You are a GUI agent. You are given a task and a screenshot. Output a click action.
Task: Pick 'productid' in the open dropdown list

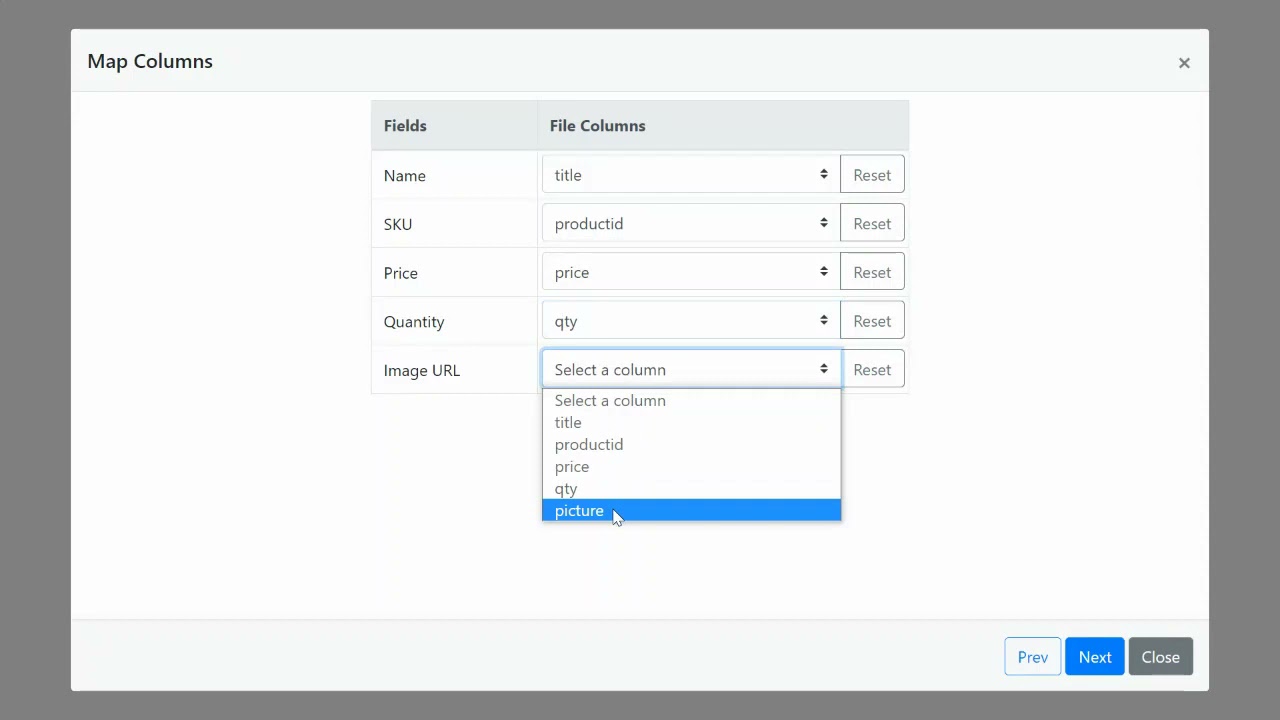click(x=589, y=445)
